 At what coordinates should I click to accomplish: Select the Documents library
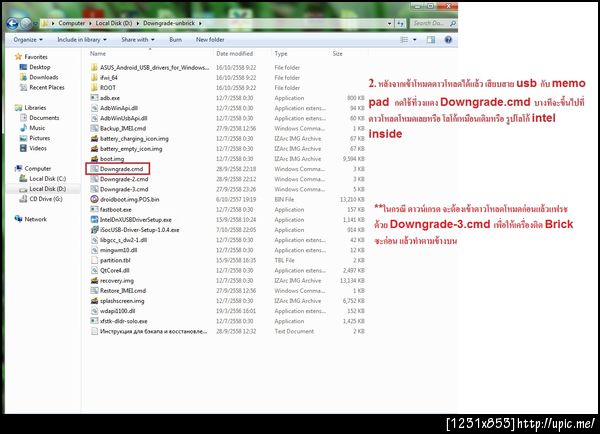(44, 117)
